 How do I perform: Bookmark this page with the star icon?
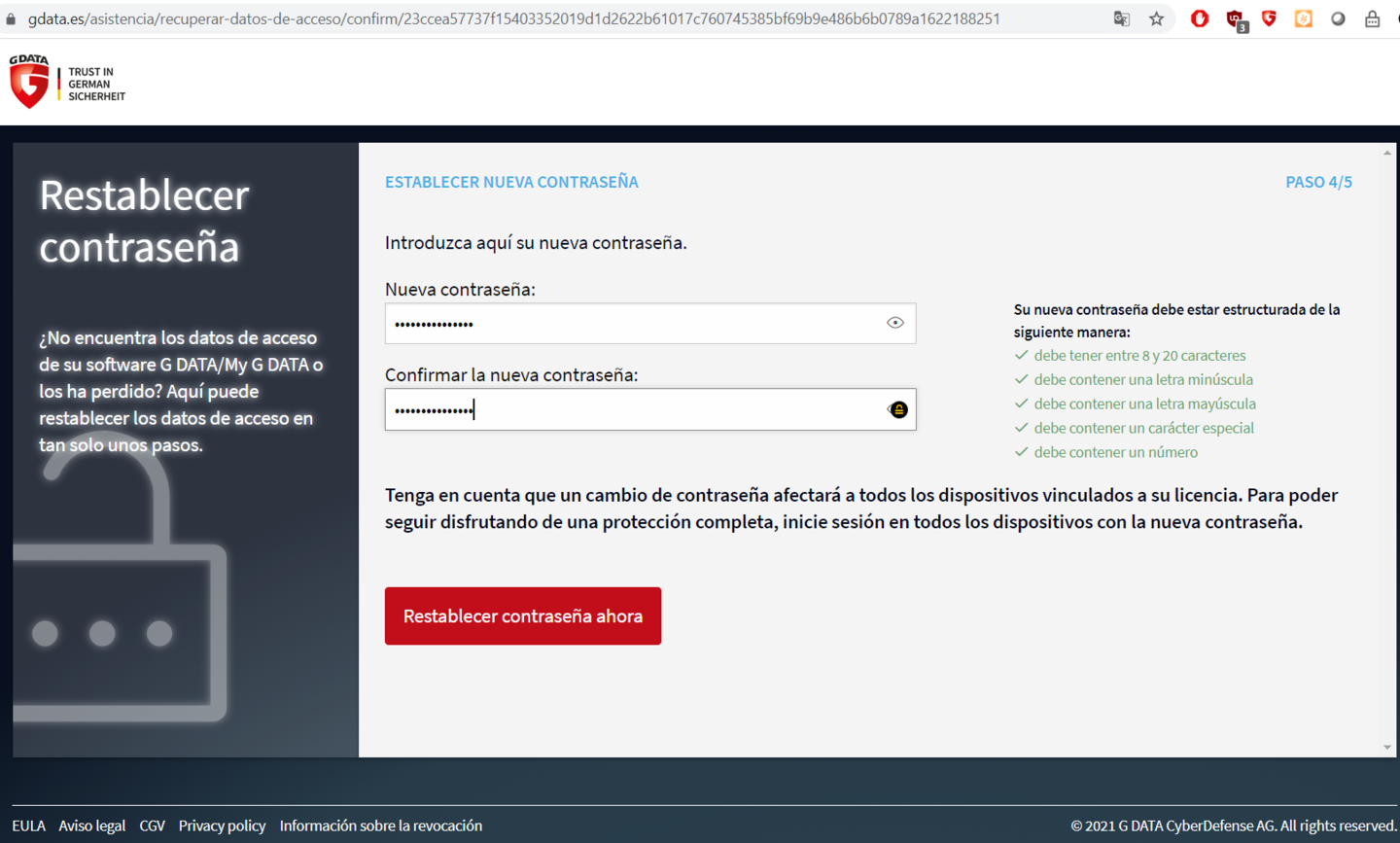1156,18
